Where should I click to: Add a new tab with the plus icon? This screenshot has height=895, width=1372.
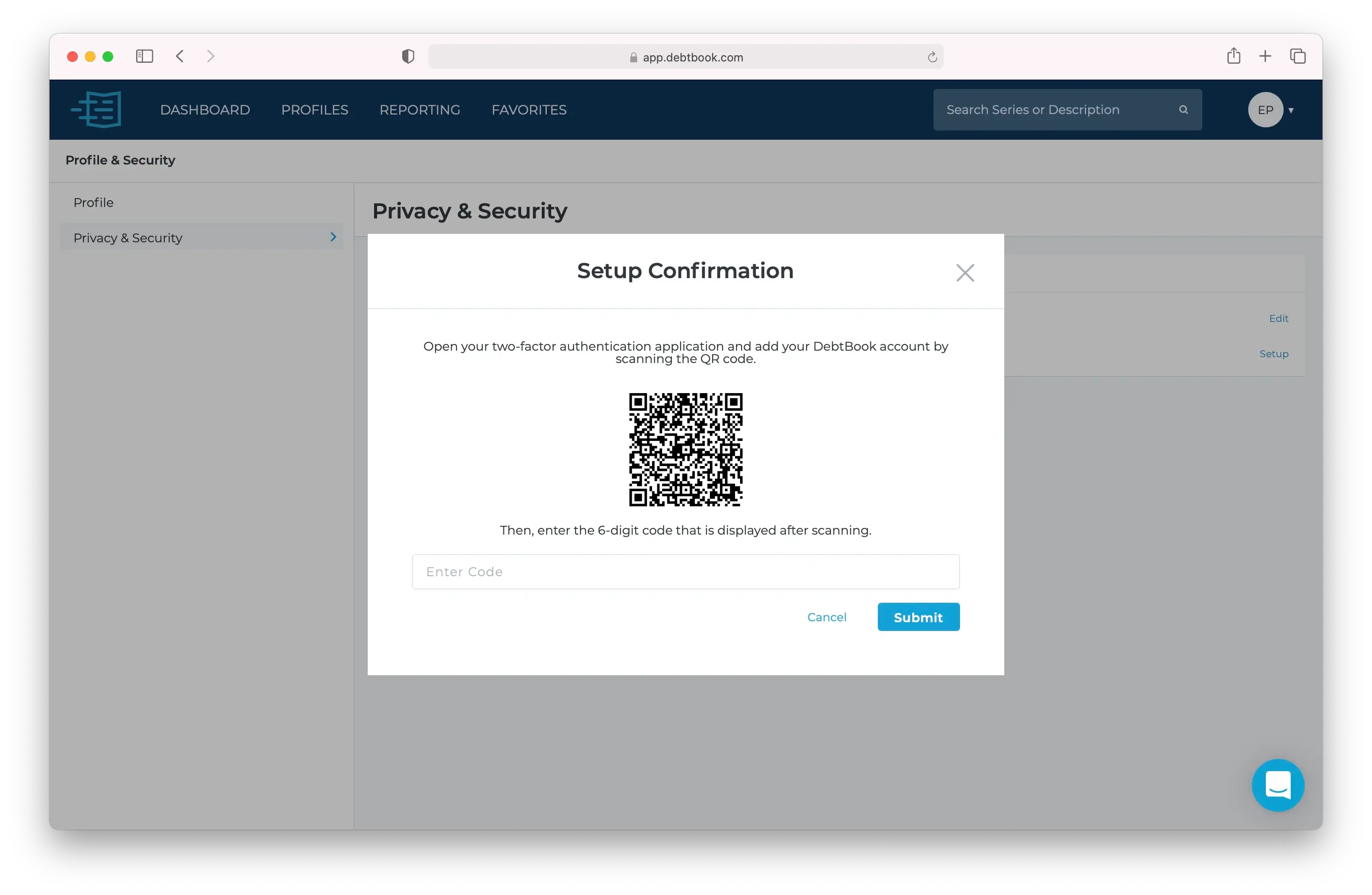[x=1265, y=56]
